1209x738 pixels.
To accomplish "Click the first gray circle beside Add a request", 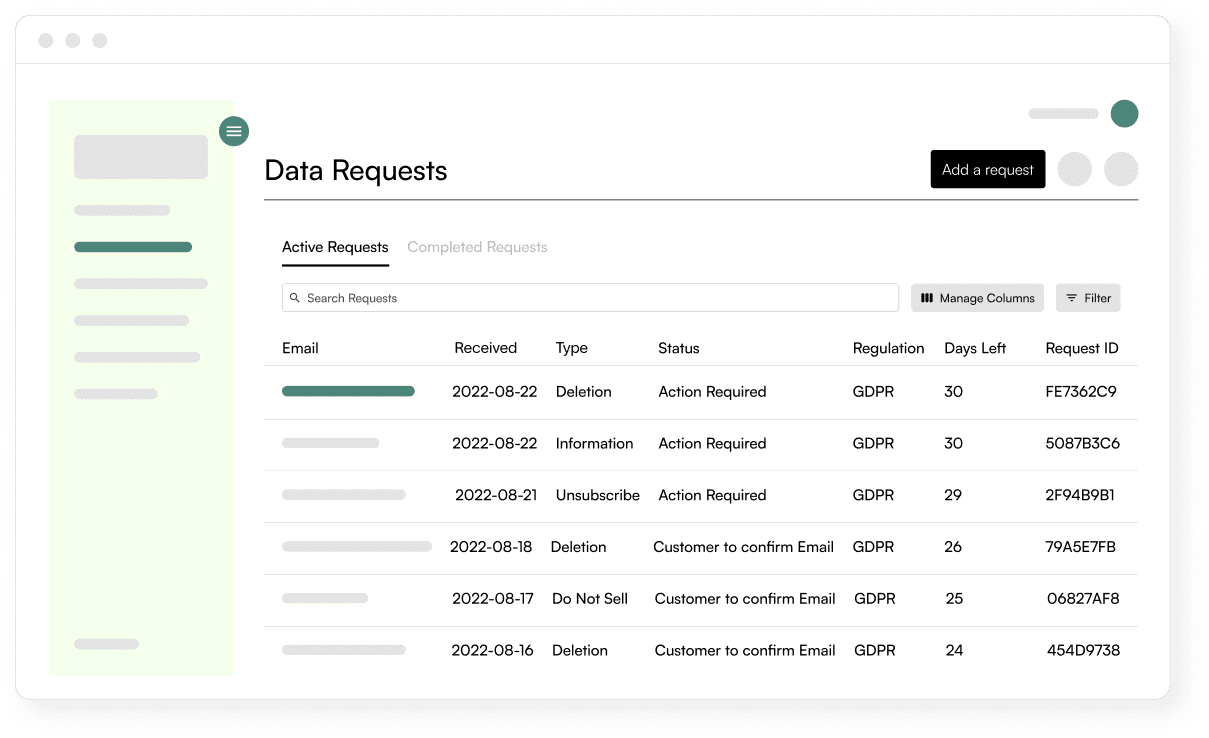I will 1075,169.
